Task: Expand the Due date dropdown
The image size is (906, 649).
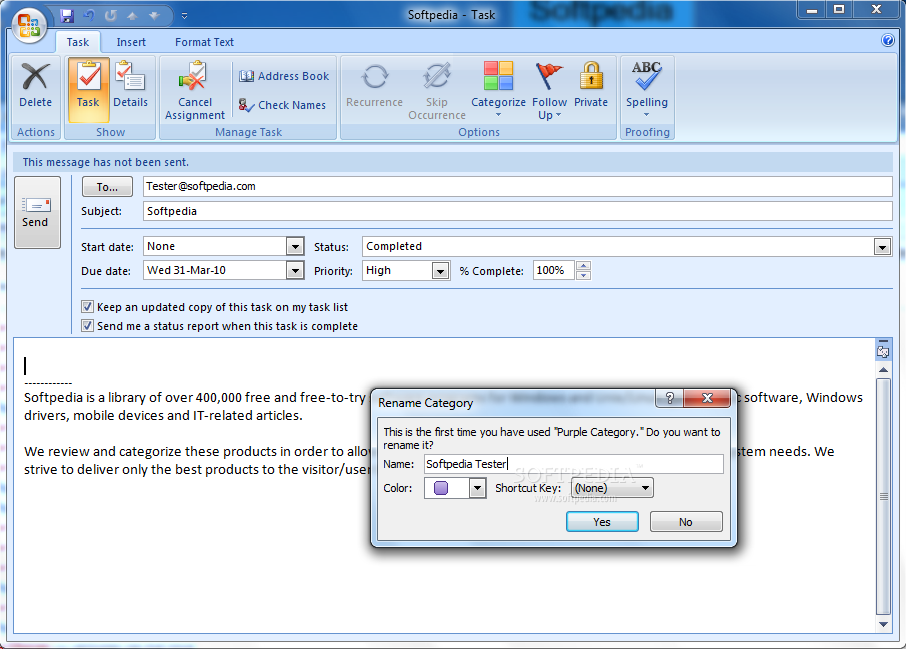Action: point(295,270)
